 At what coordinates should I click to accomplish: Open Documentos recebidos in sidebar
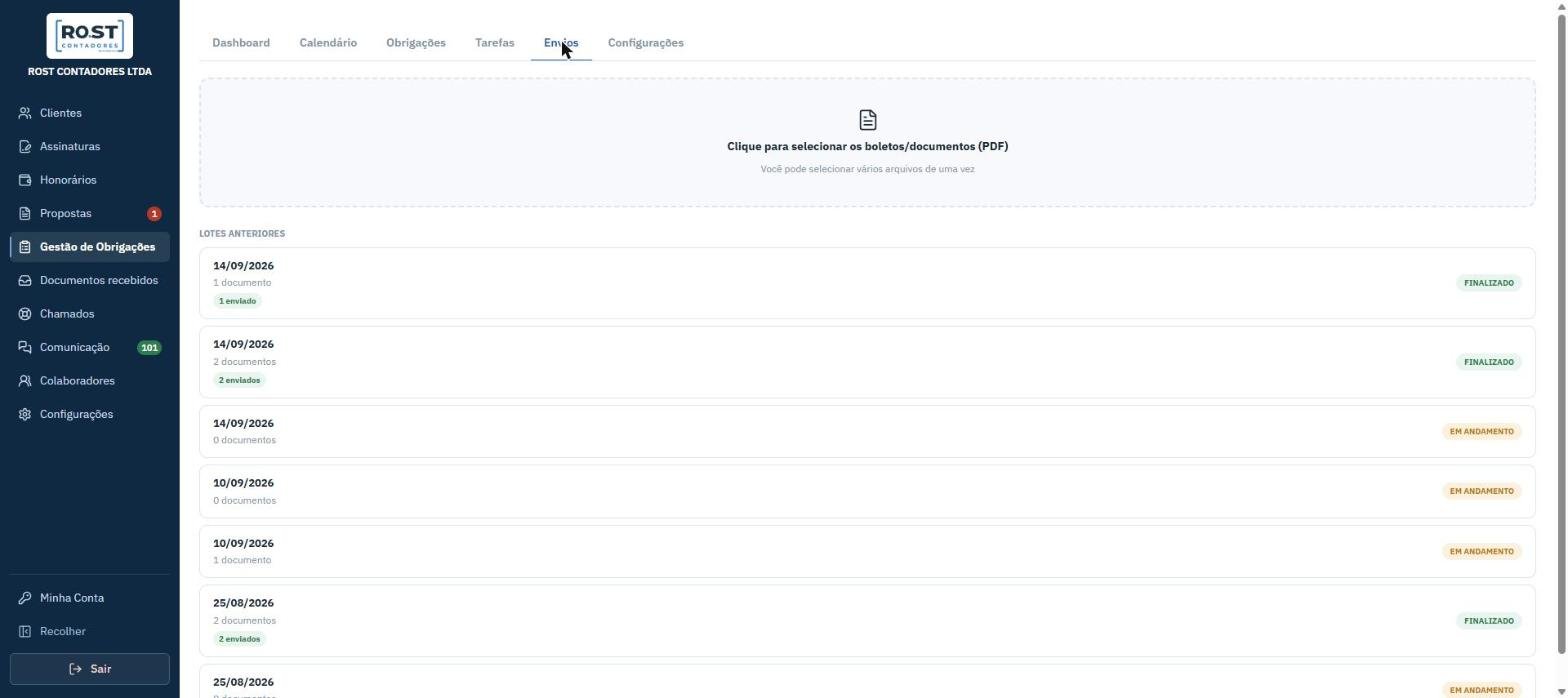(x=90, y=281)
